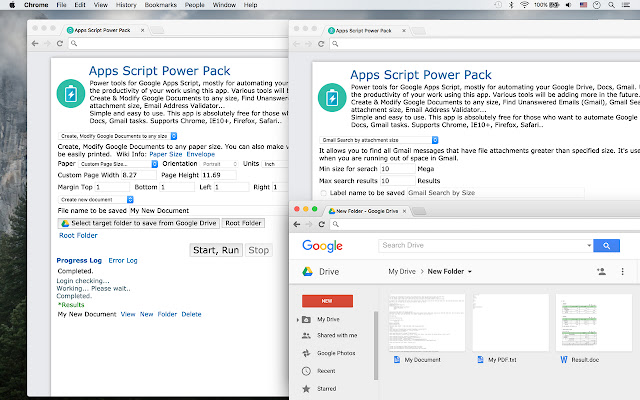
Task: Click the Margin Top field
Action: (112, 187)
